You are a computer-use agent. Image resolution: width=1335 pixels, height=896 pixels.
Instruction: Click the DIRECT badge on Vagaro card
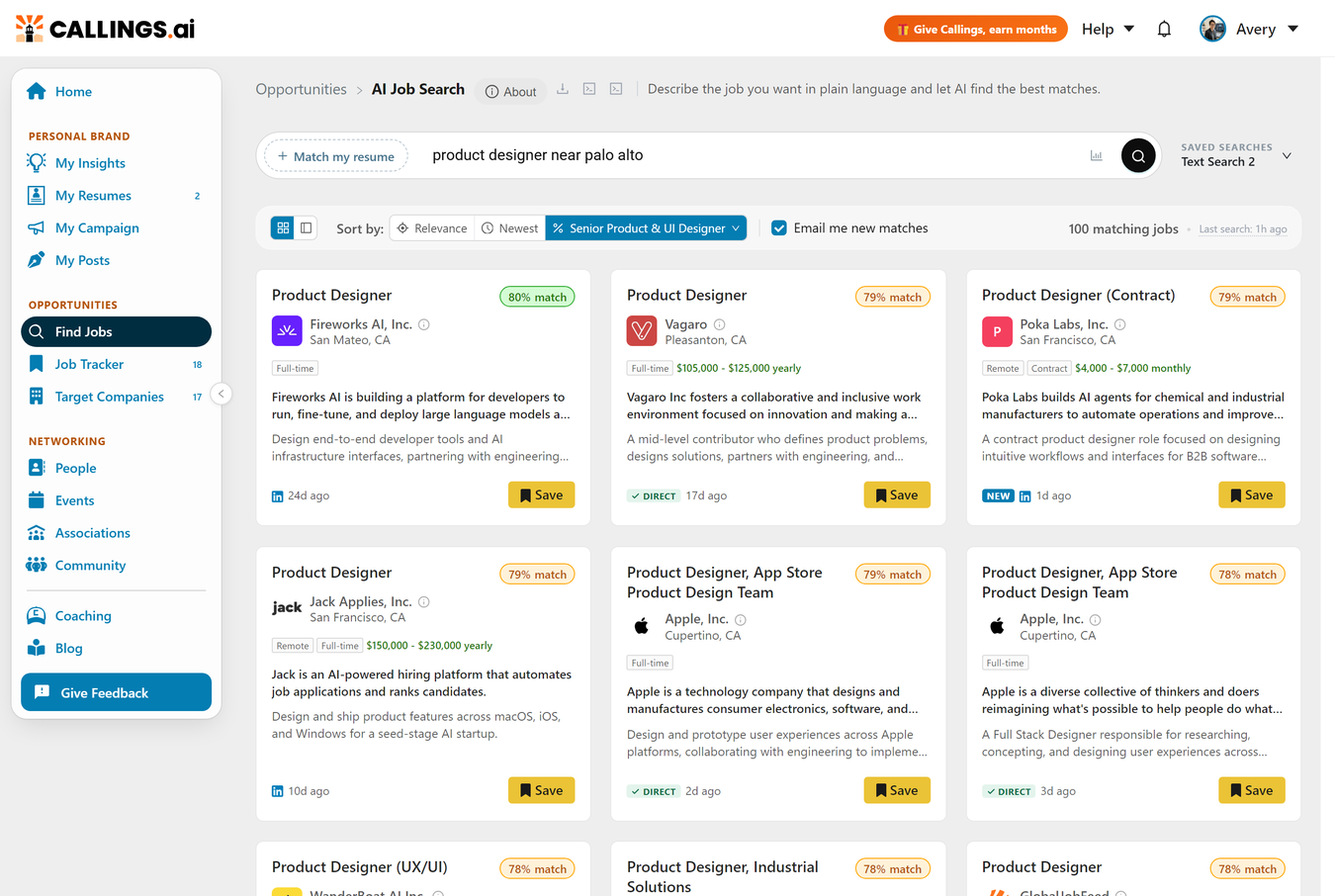654,495
